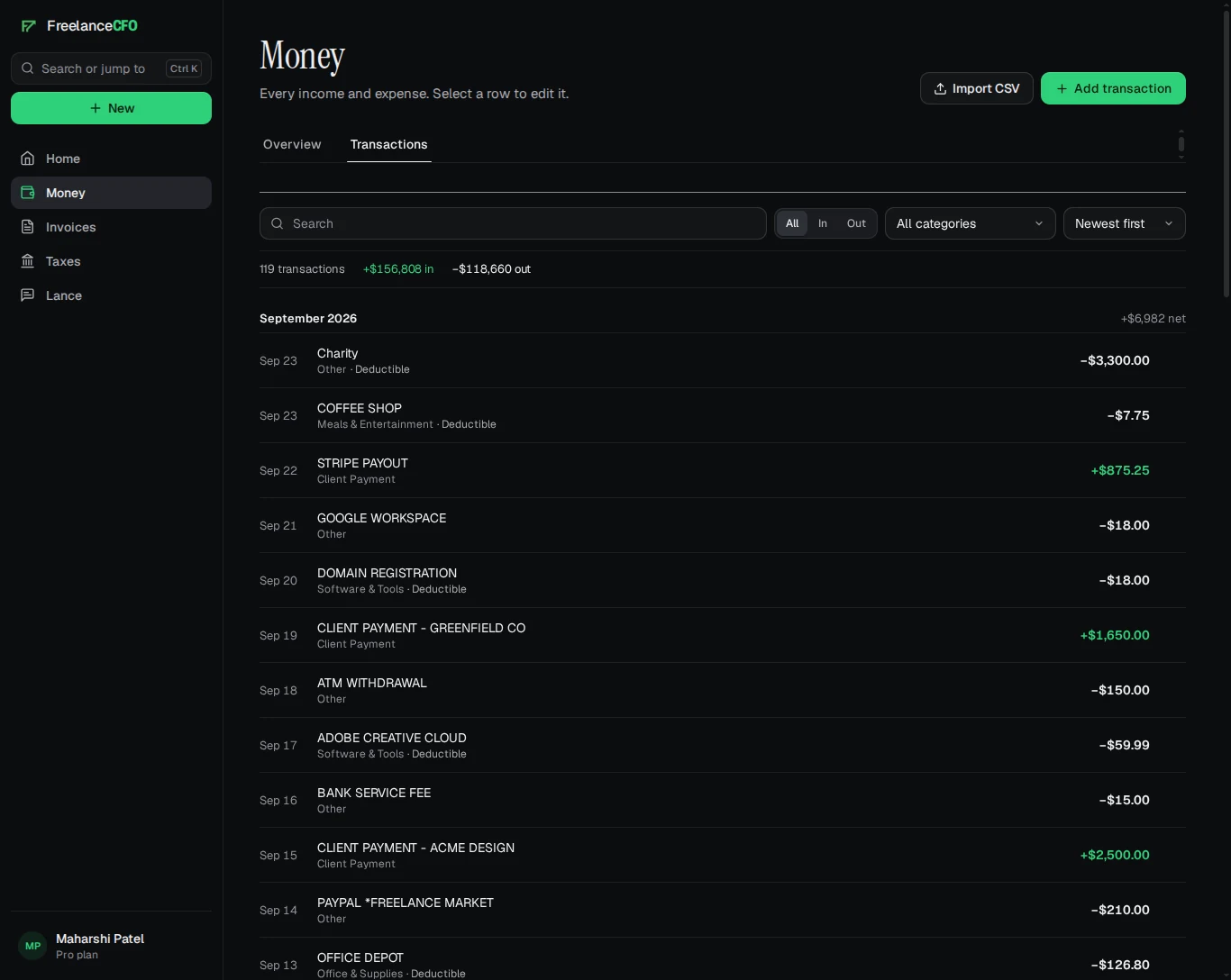Click the FreelanceCFO logo icon
This screenshot has height=980, width=1231.
(x=29, y=26)
